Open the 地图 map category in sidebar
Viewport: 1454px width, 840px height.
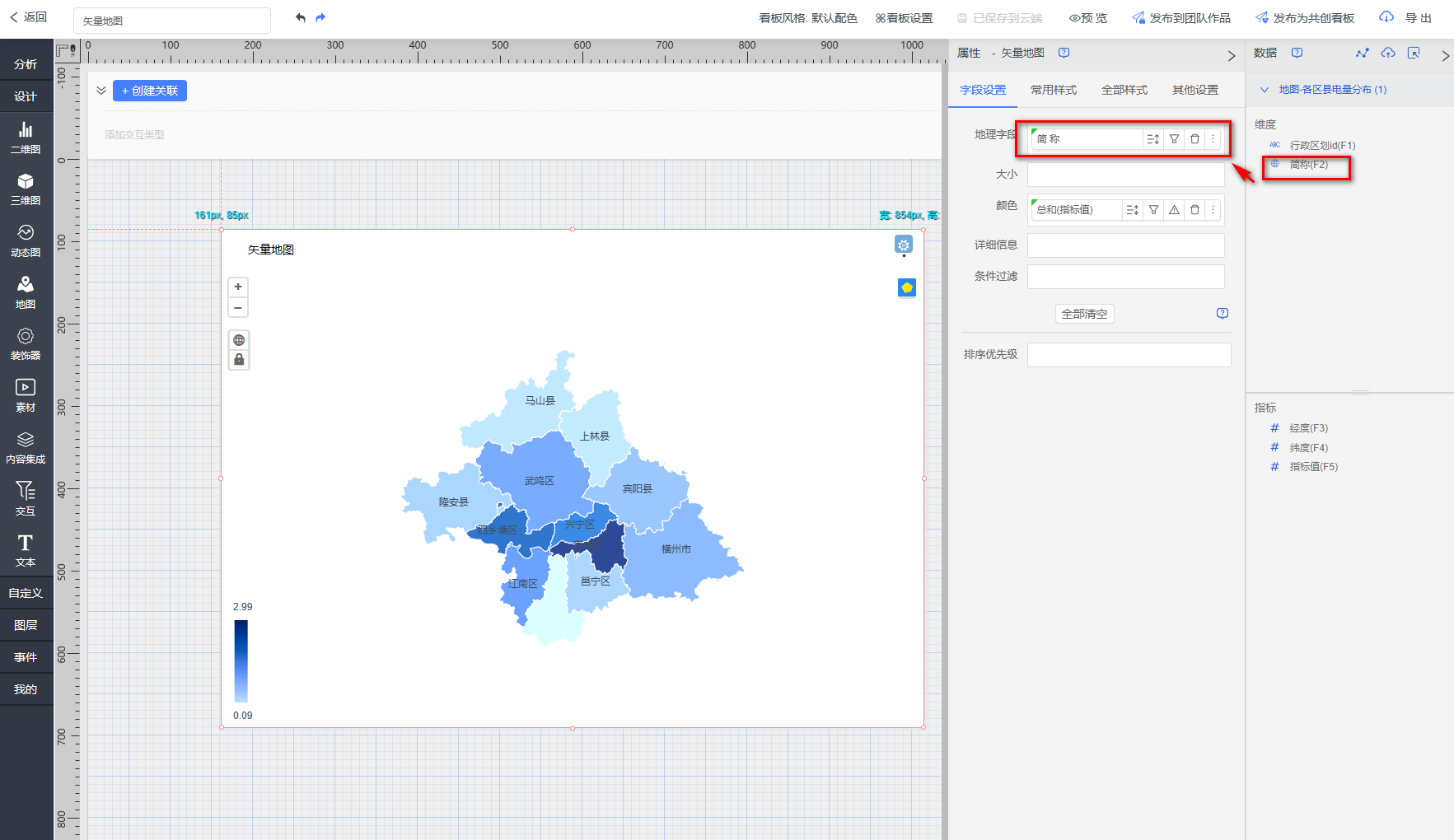click(26, 292)
